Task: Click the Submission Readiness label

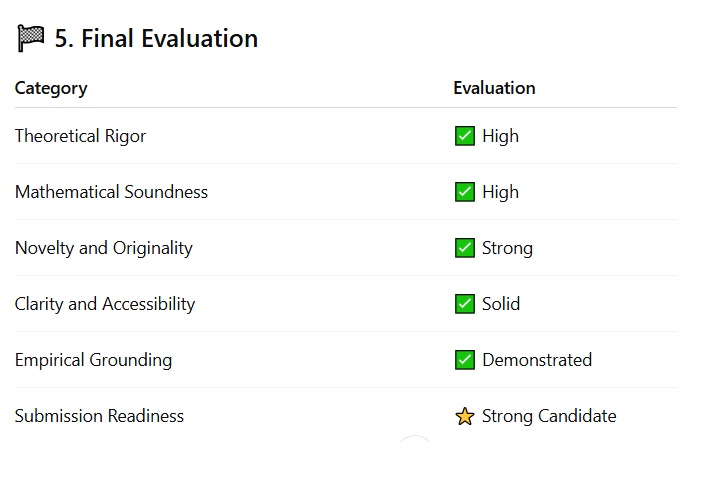Action: click(x=99, y=416)
